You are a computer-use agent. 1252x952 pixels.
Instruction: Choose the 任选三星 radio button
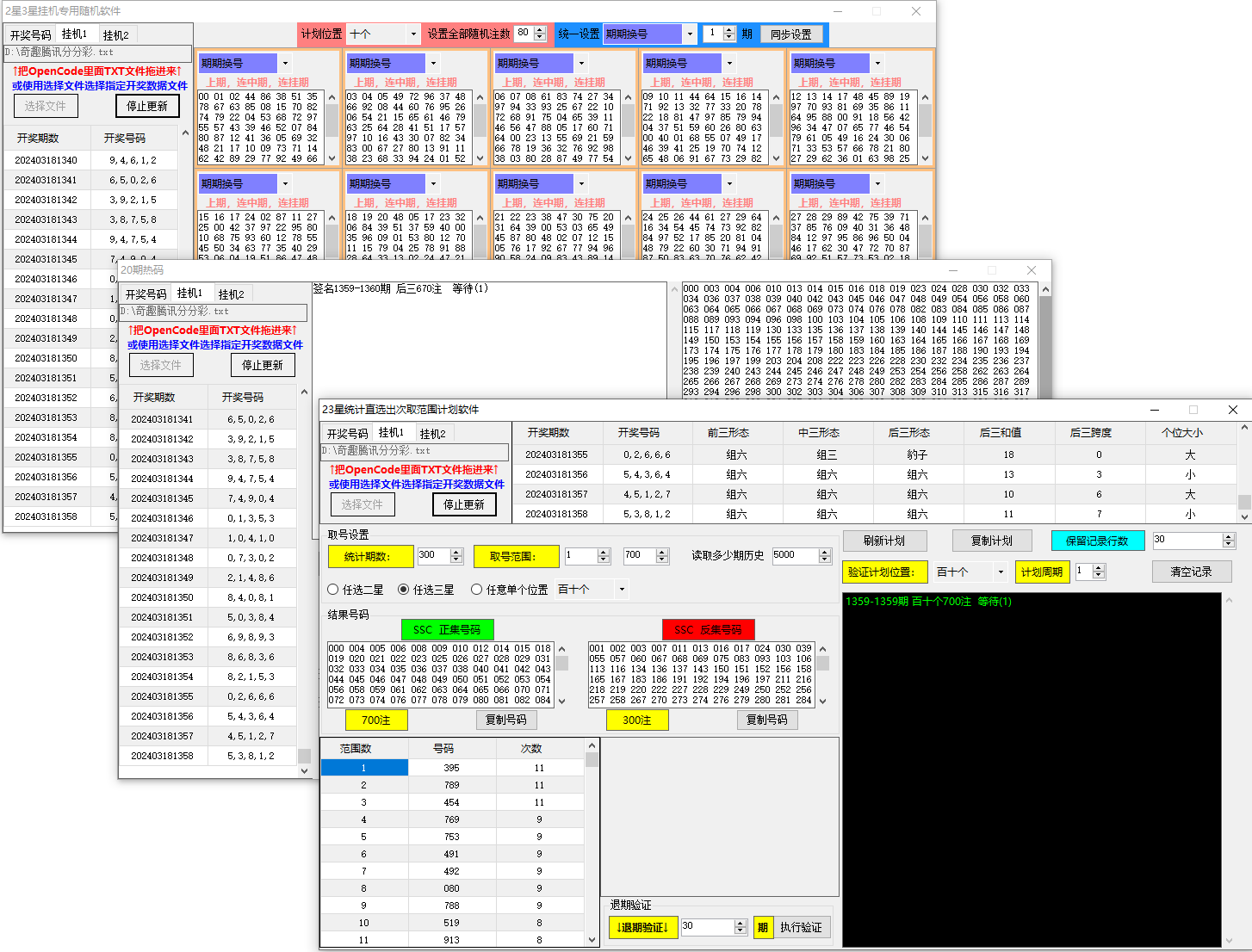coord(403,590)
